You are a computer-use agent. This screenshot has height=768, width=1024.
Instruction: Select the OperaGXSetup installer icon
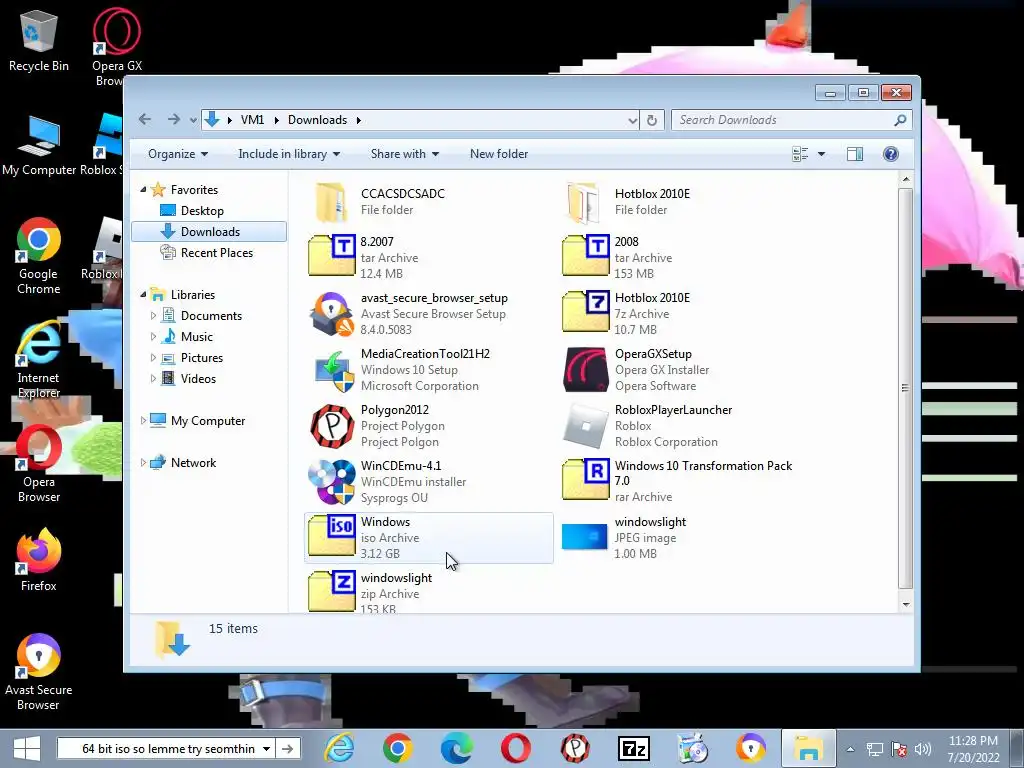[585, 369]
